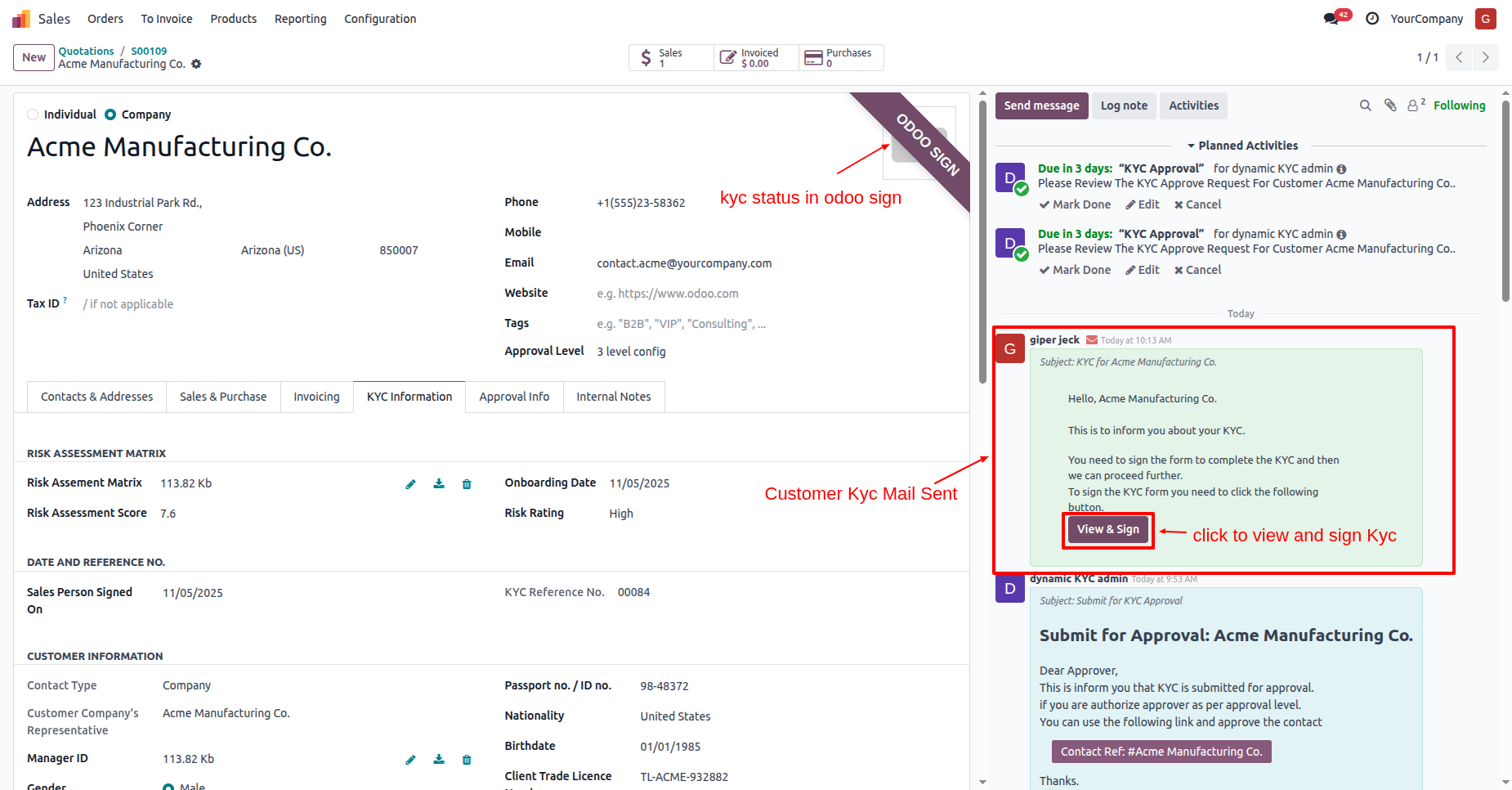
Task: Open the Odoo Sales app icon
Action: (20, 19)
